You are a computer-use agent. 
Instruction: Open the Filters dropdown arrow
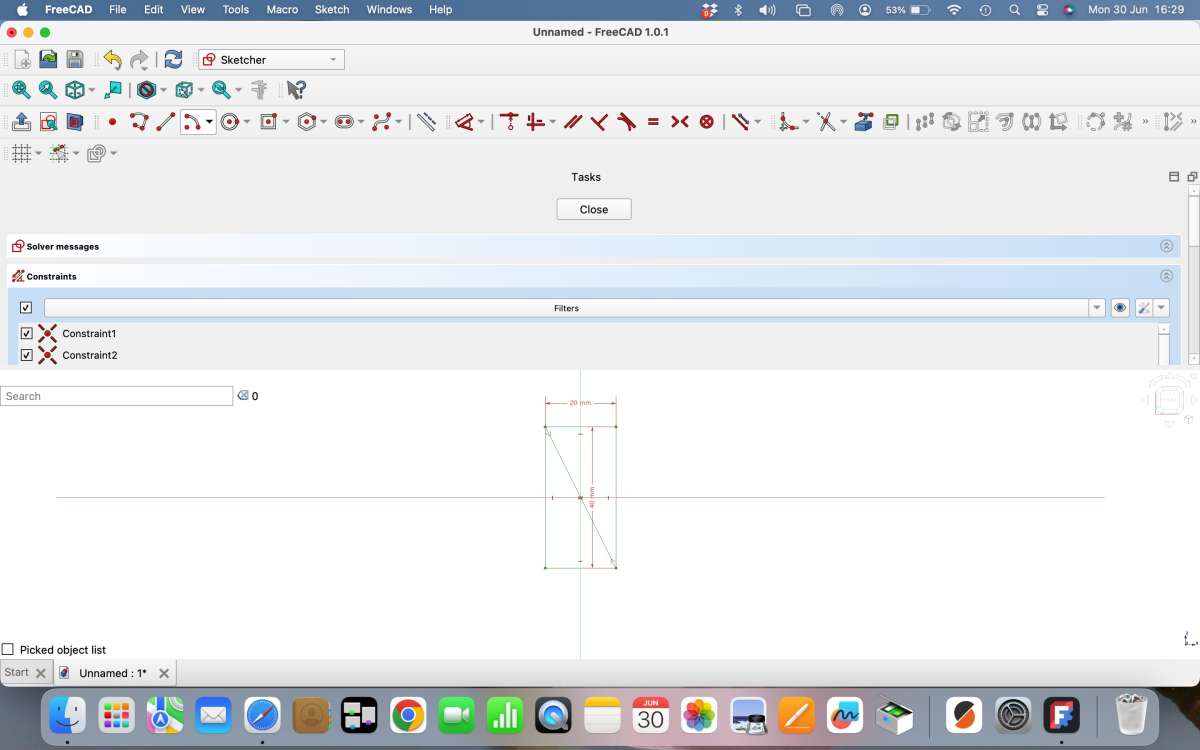1097,308
